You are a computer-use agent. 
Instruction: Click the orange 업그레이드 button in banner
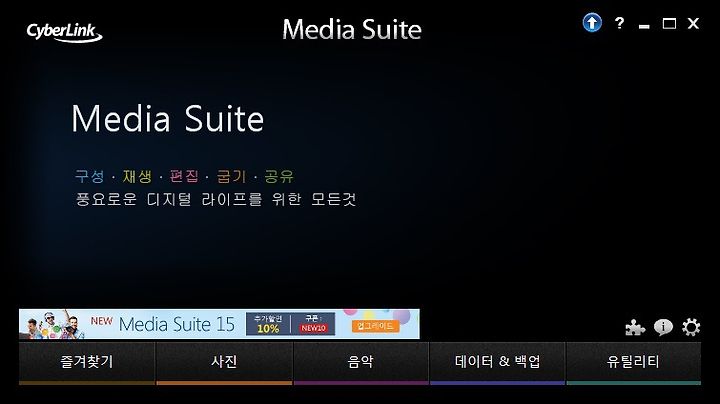(376, 326)
